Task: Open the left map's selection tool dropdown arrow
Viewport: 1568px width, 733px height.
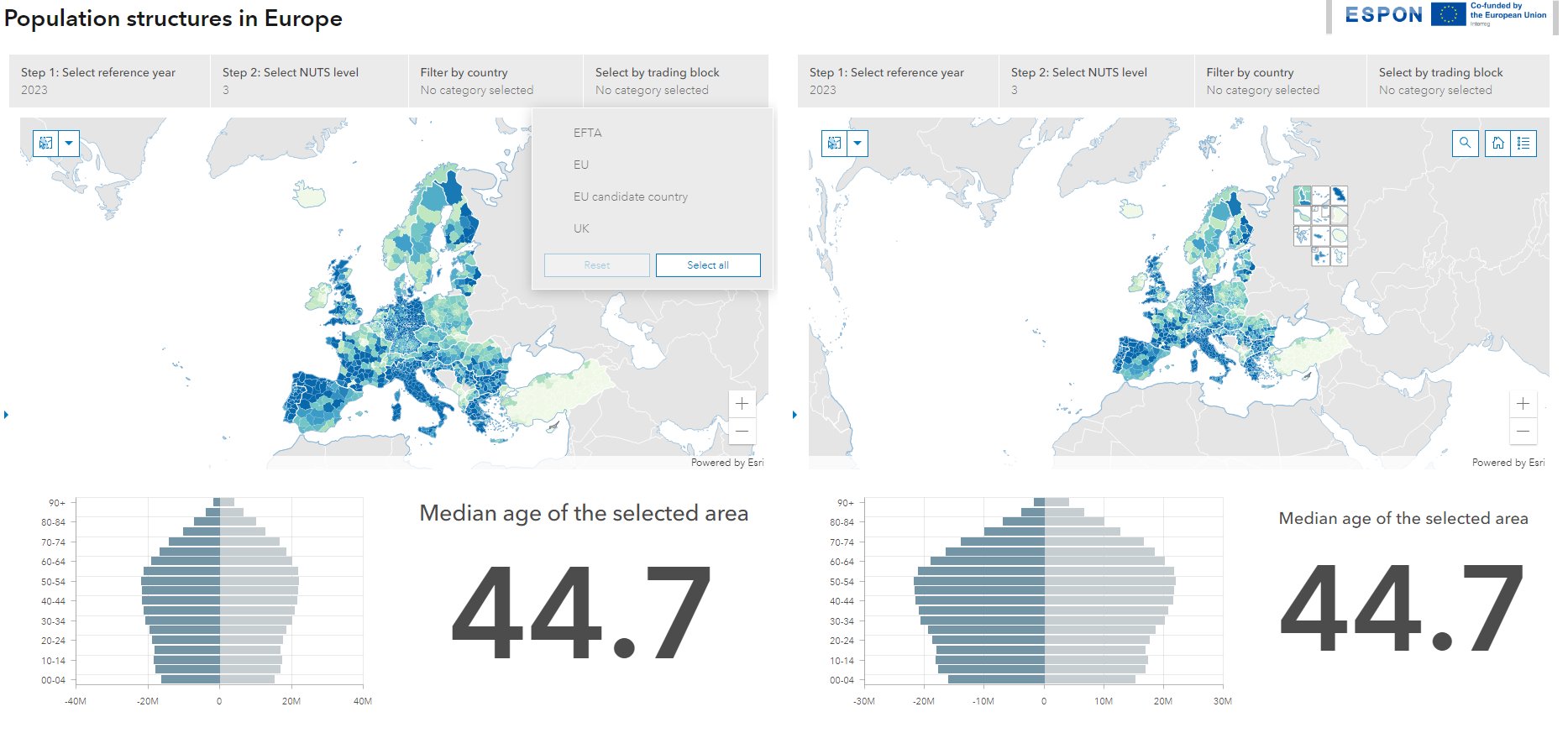Action: click(69, 144)
